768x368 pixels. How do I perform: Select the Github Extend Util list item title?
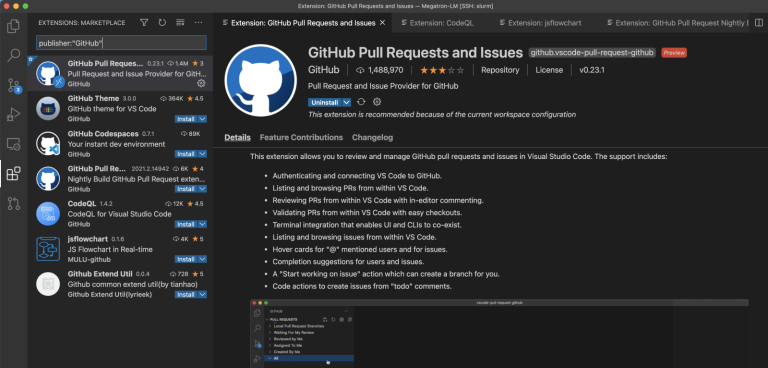[x=100, y=273]
